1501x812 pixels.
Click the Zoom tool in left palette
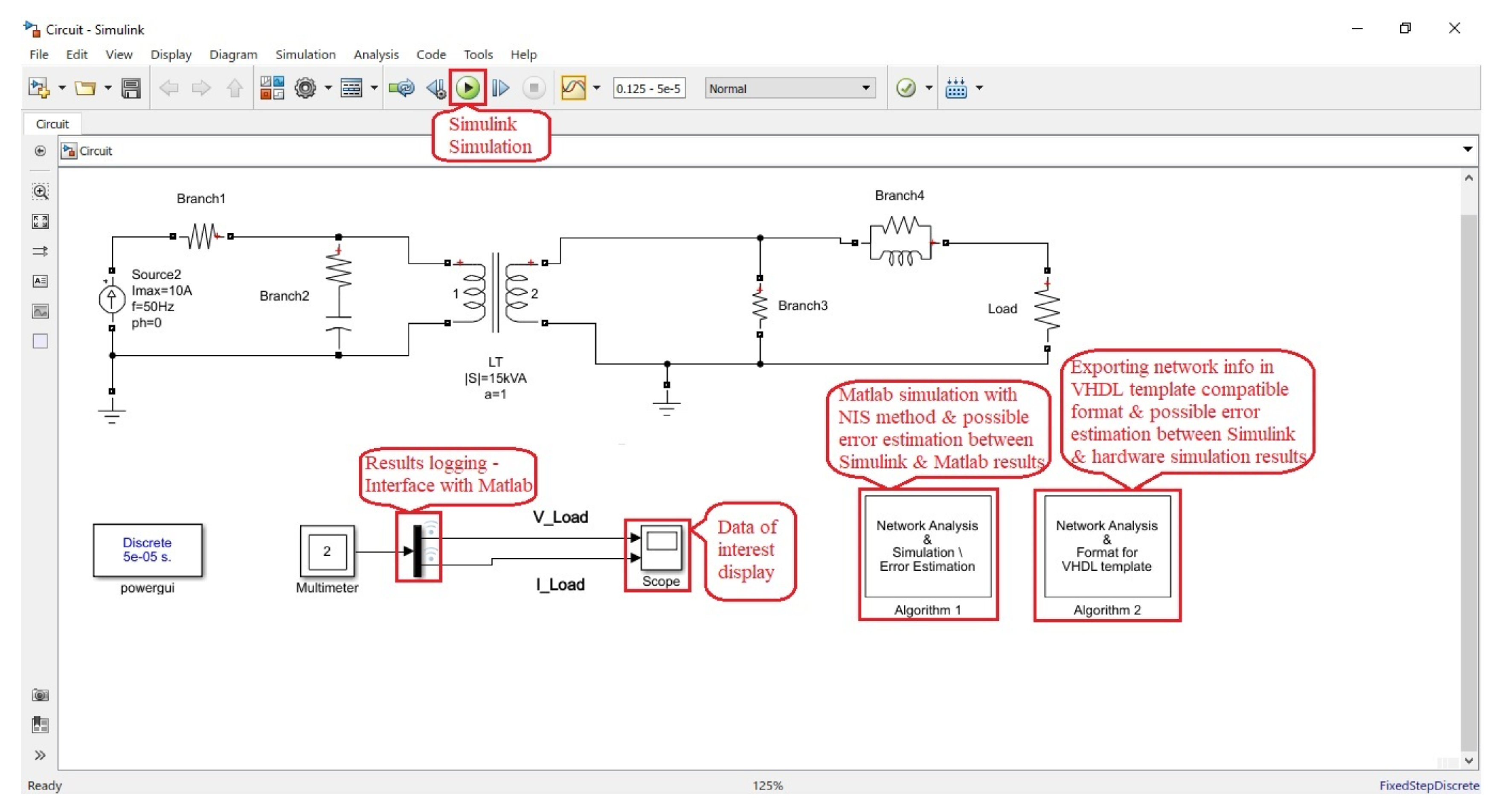tap(40, 191)
